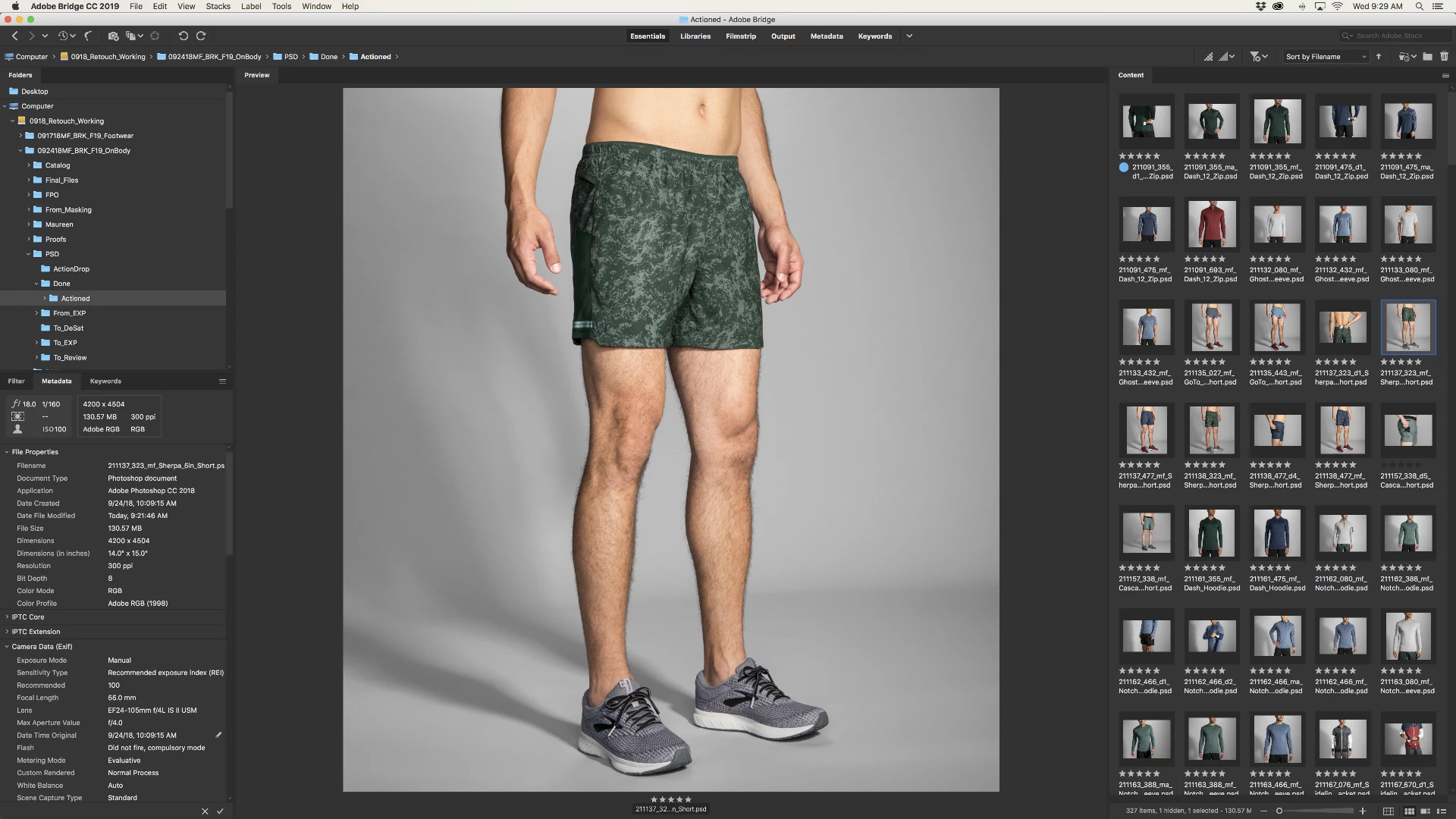Create a new folder with folder icon
1456x819 pixels.
coord(1427,56)
